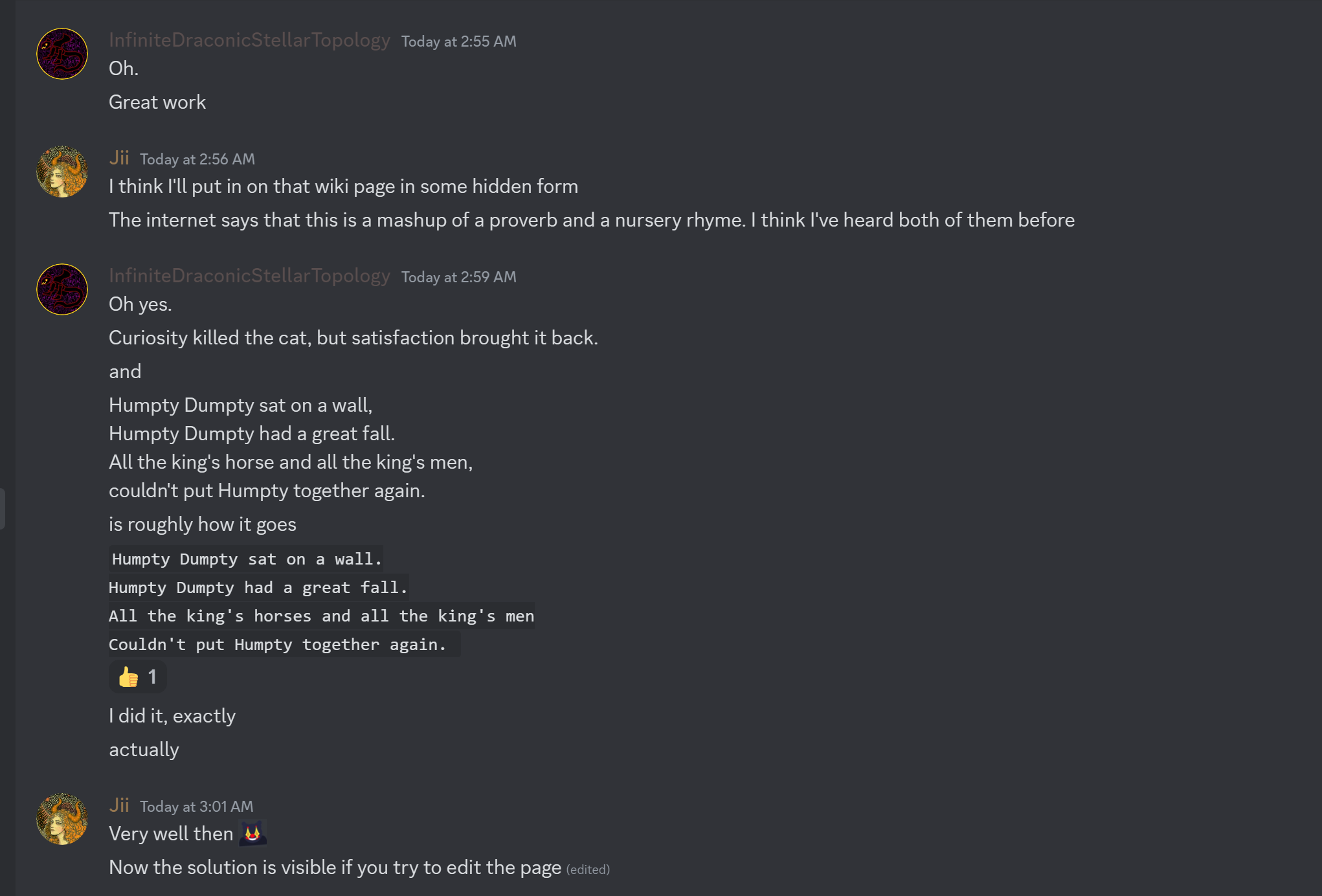Open the Jii username at 3:01 AM
The image size is (1322, 896).
119,805
